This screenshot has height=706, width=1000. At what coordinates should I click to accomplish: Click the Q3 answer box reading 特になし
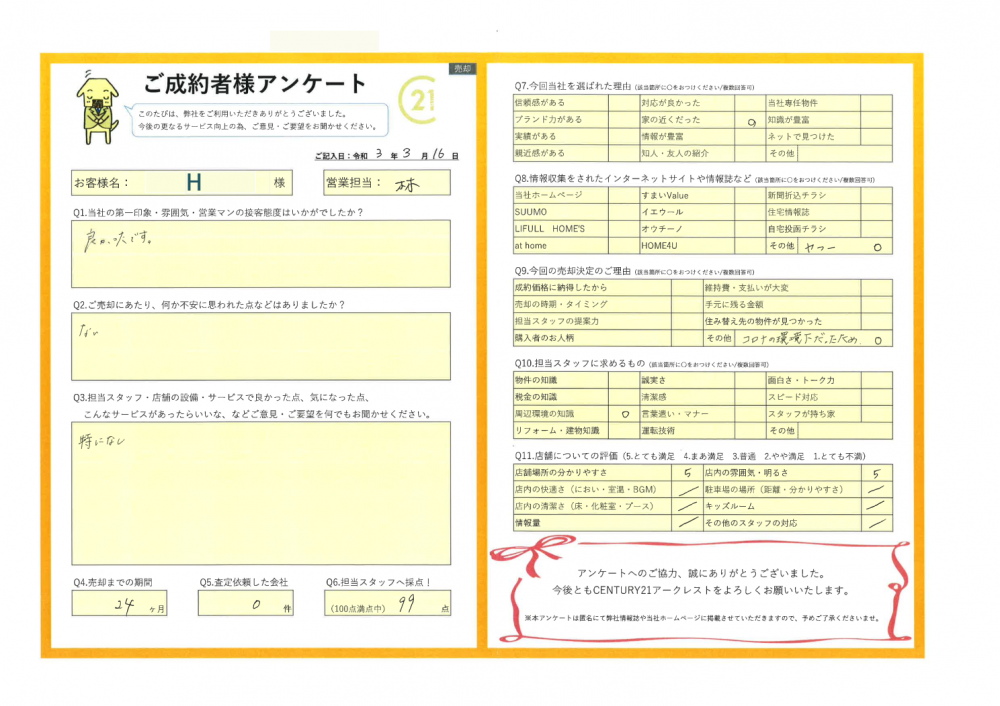click(260, 492)
